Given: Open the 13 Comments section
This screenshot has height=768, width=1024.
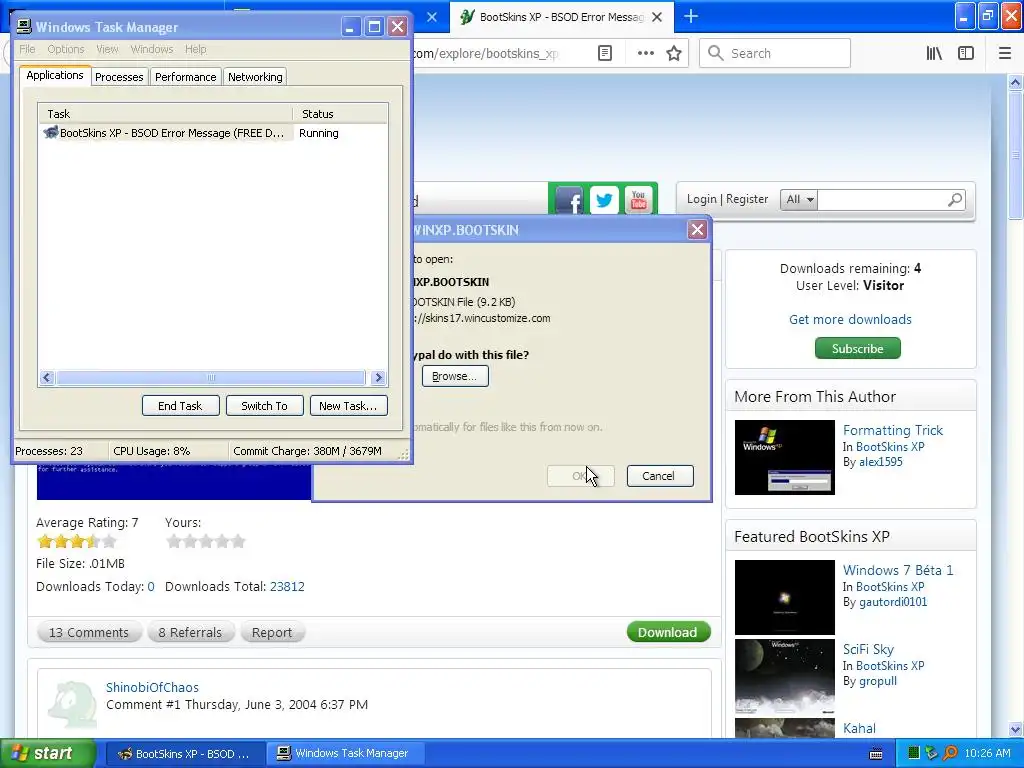Looking at the screenshot, I should click(89, 632).
